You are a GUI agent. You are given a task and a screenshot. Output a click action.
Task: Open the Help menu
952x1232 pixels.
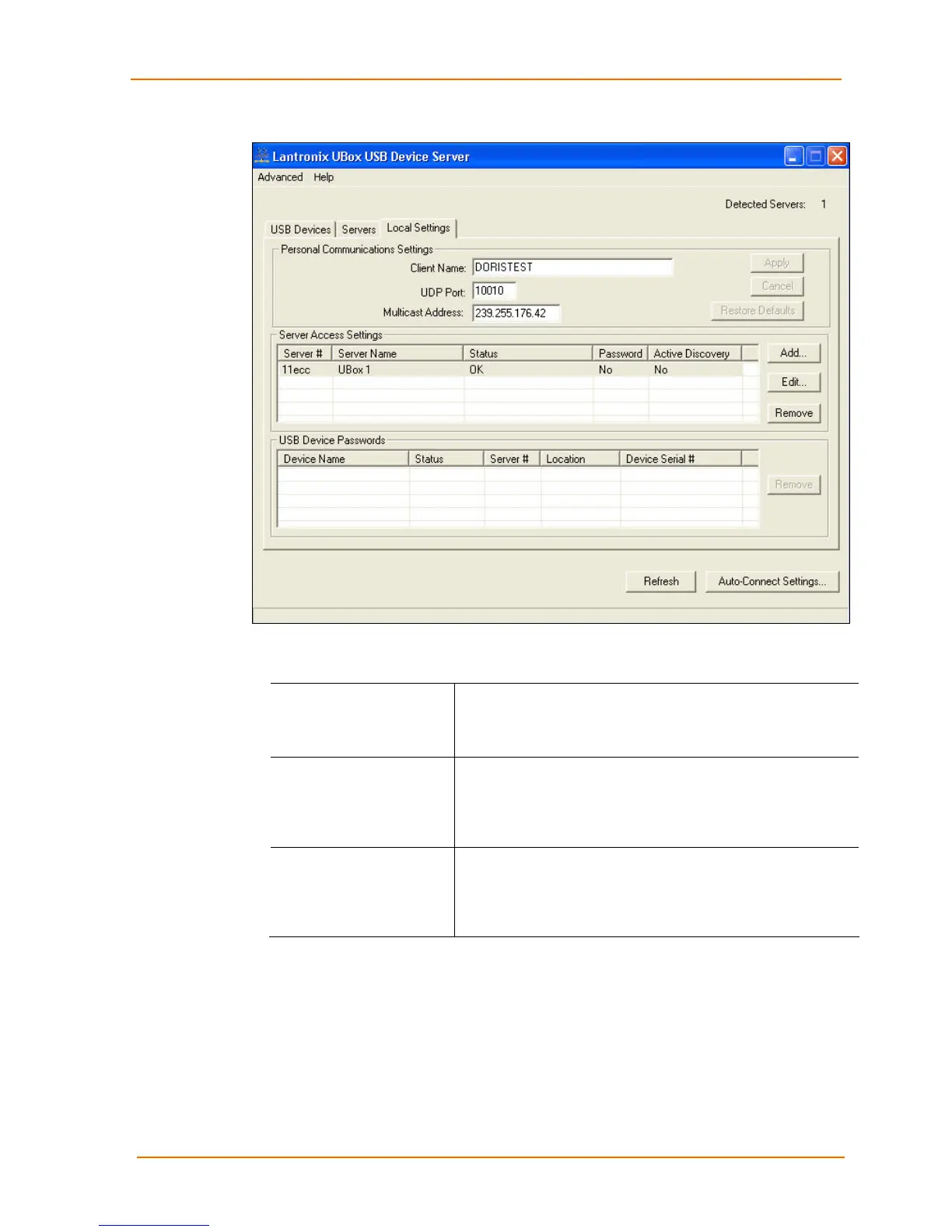pyautogui.click(x=324, y=177)
